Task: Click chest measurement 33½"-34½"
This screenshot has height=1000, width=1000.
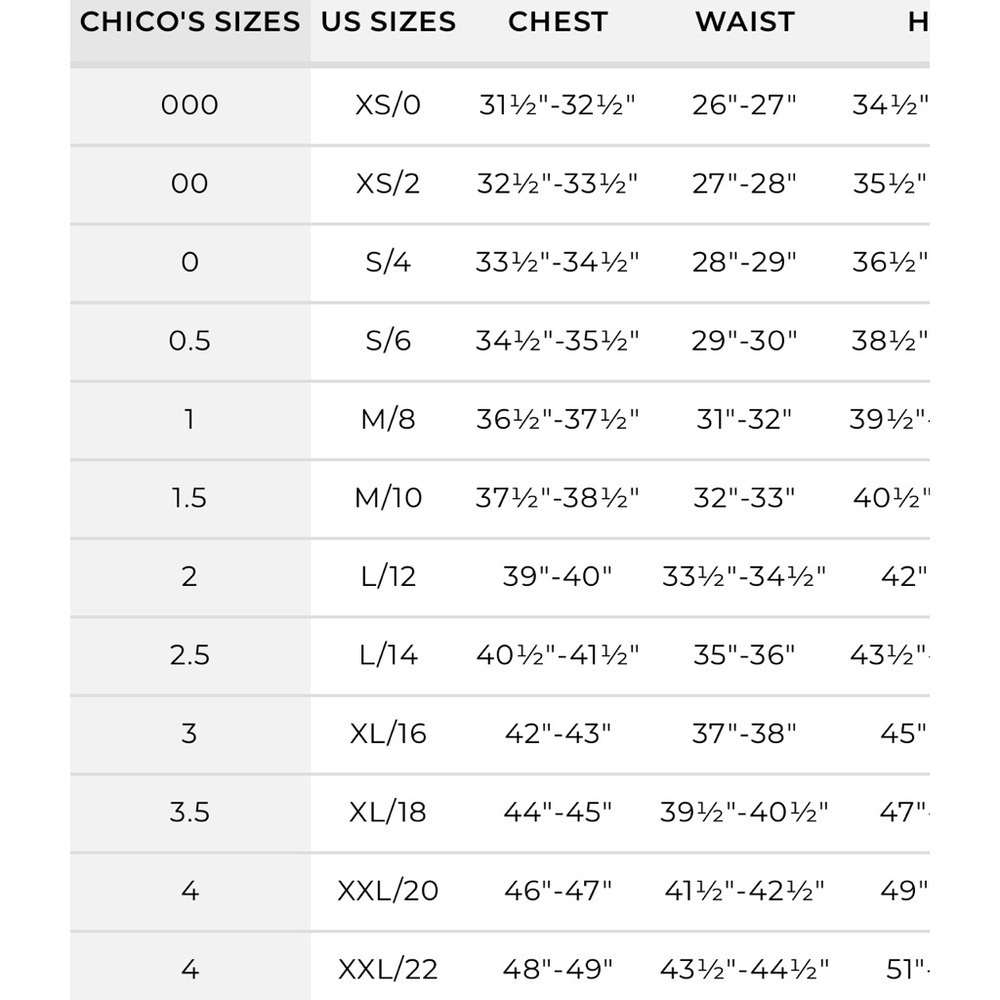Action: [557, 262]
